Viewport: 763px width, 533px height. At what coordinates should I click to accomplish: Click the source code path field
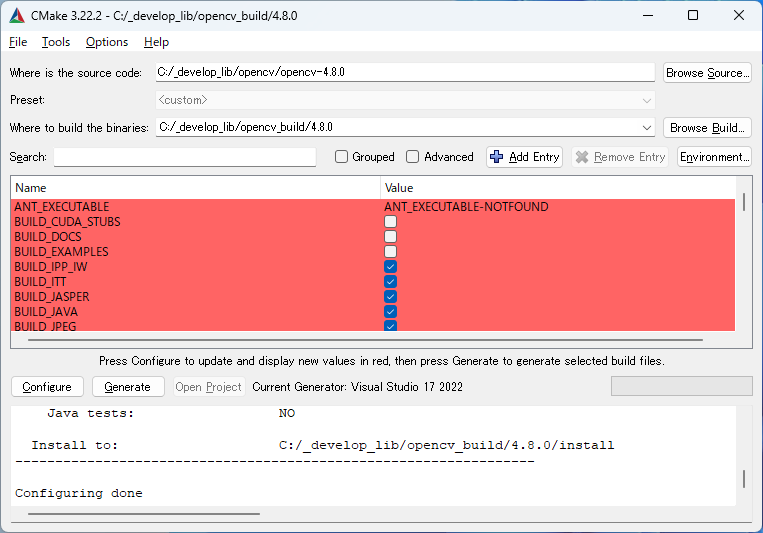(x=405, y=73)
